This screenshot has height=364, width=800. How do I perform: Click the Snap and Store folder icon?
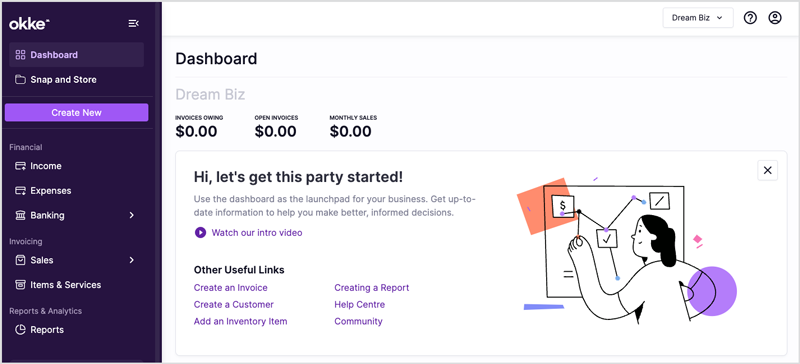tap(20, 80)
